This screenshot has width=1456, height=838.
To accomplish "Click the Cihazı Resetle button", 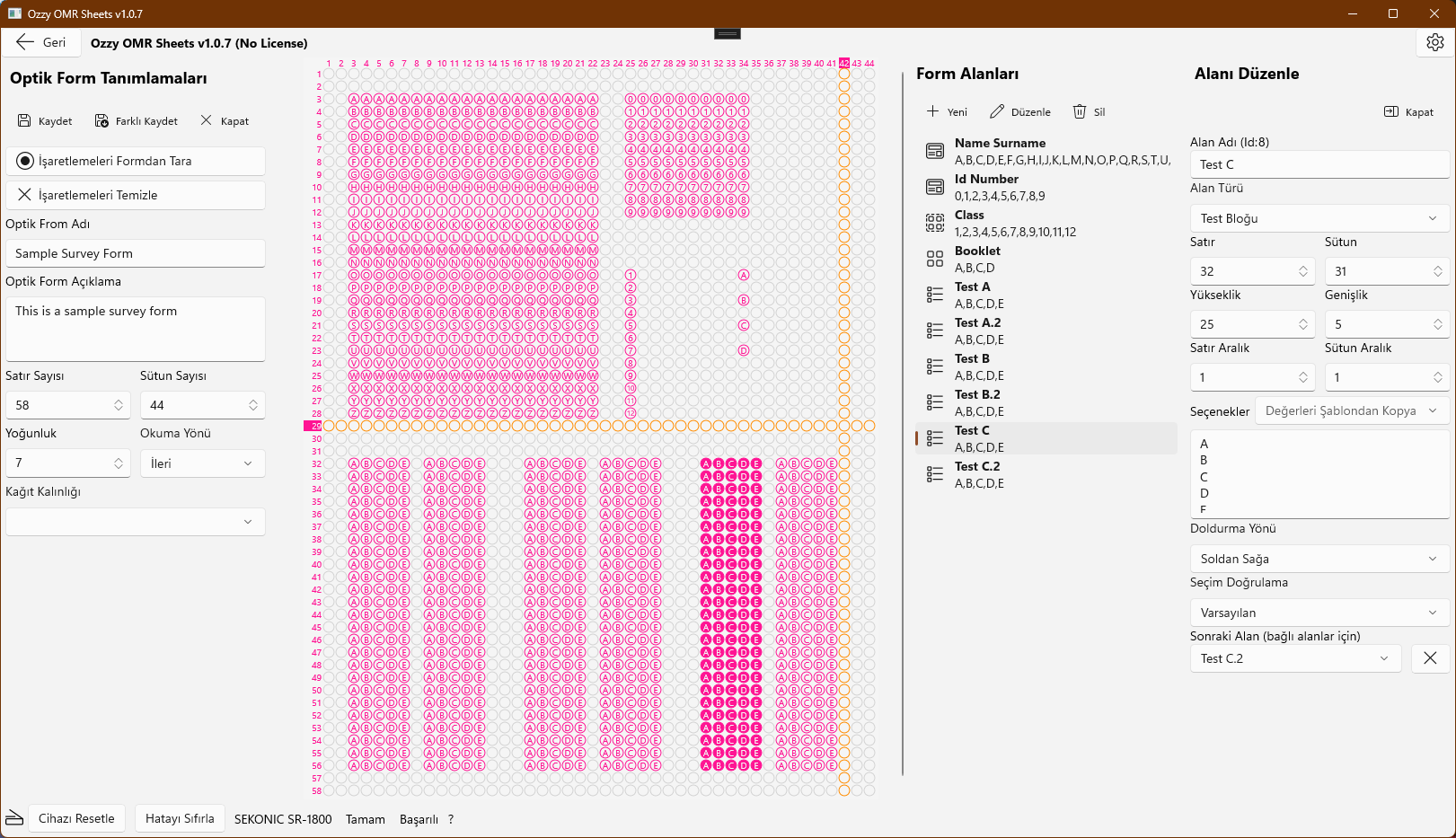I will click(x=76, y=818).
